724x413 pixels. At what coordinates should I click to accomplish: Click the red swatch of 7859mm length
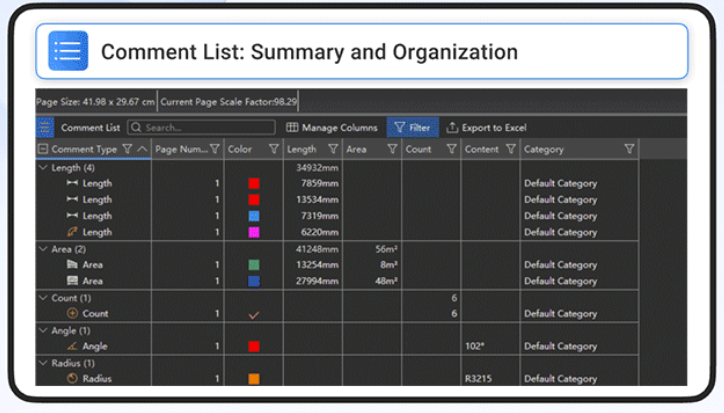coord(254,183)
